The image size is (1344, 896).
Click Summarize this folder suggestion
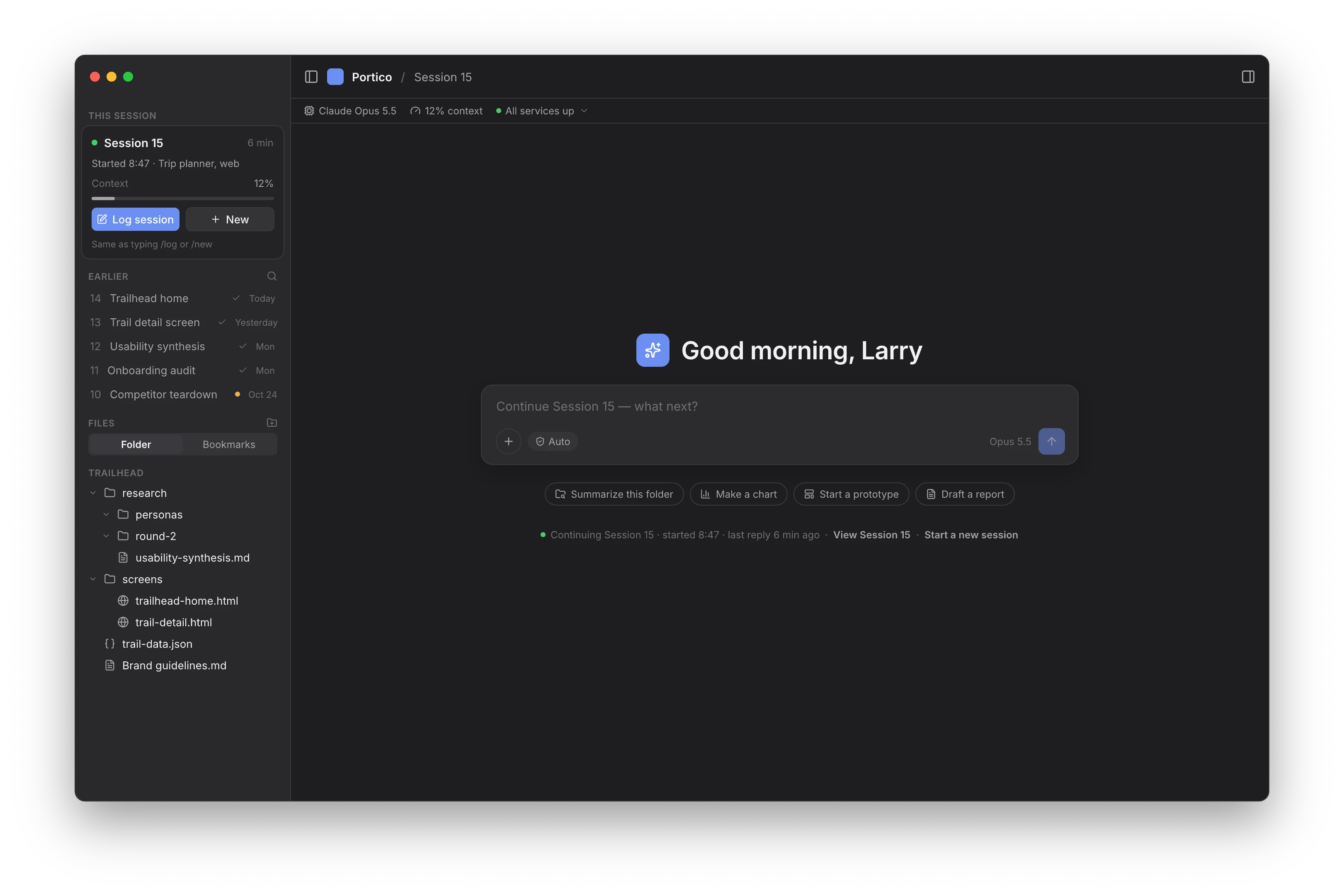[x=614, y=494]
